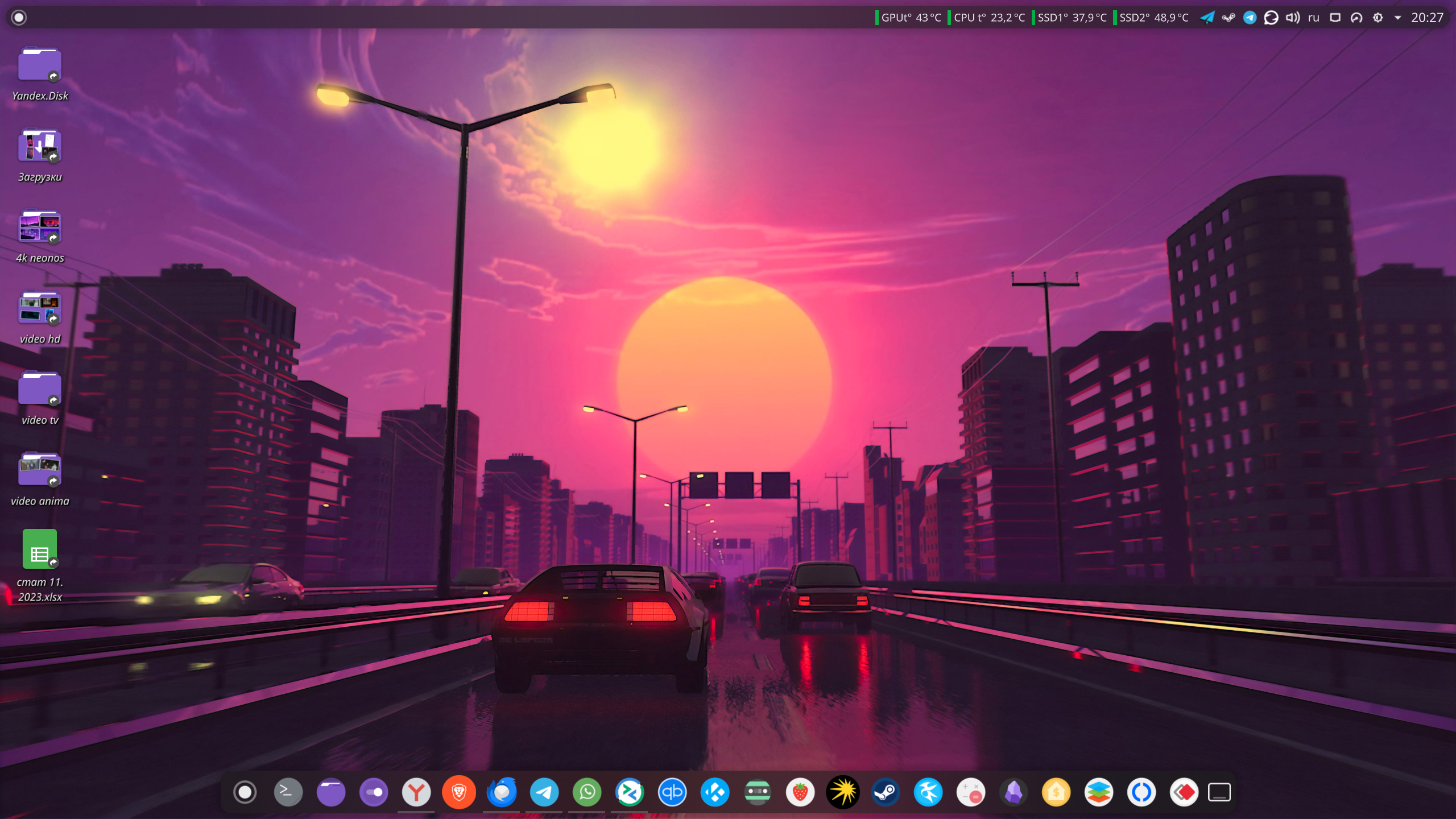Open Thunderbird mail from the dock
The height and width of the screenshot is (819, 1456).
point(501,792)
